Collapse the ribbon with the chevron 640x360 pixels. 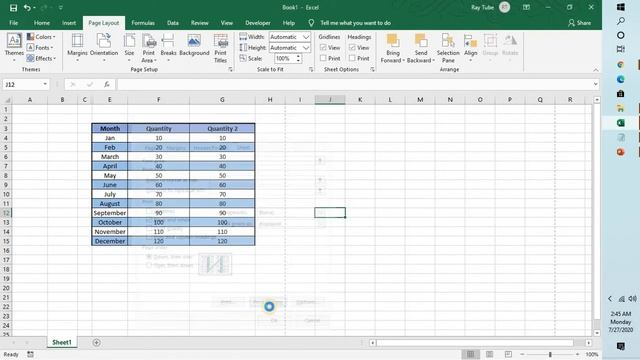[x=596, y=70]
